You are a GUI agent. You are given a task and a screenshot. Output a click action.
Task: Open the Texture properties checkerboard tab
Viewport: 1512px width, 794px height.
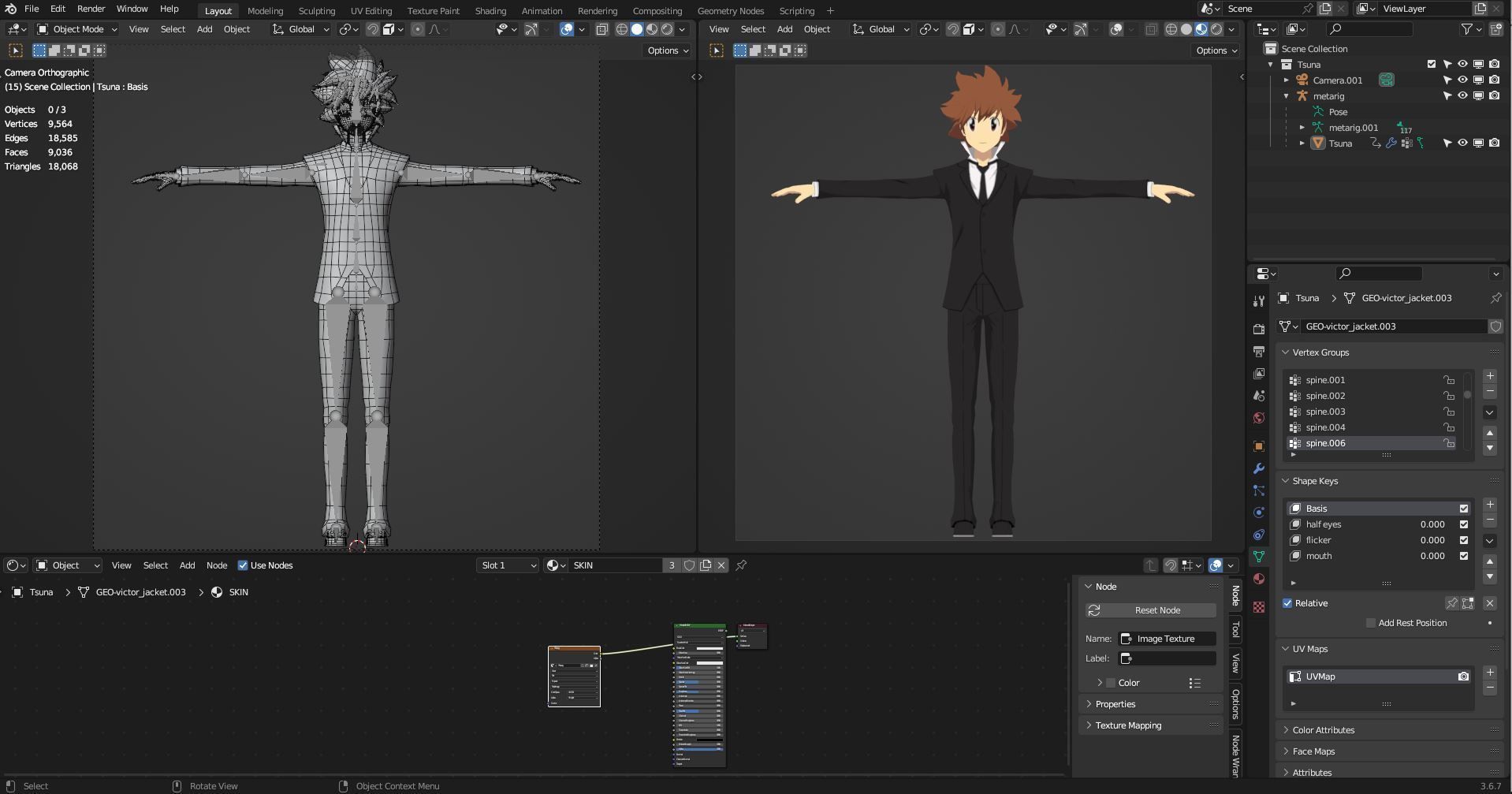point(1259,607)
